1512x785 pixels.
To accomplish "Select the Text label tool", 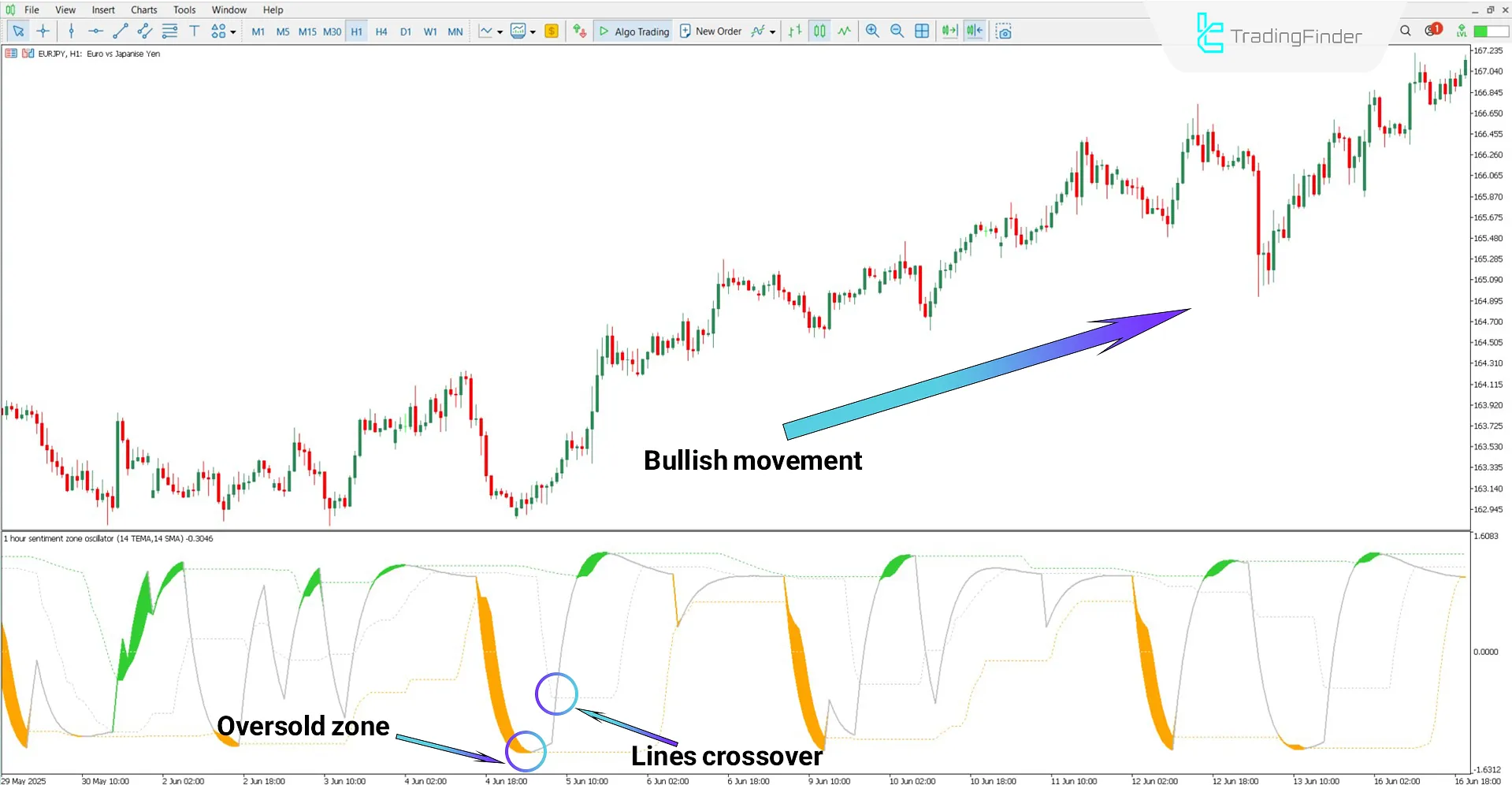I will [x=194, y=31].
